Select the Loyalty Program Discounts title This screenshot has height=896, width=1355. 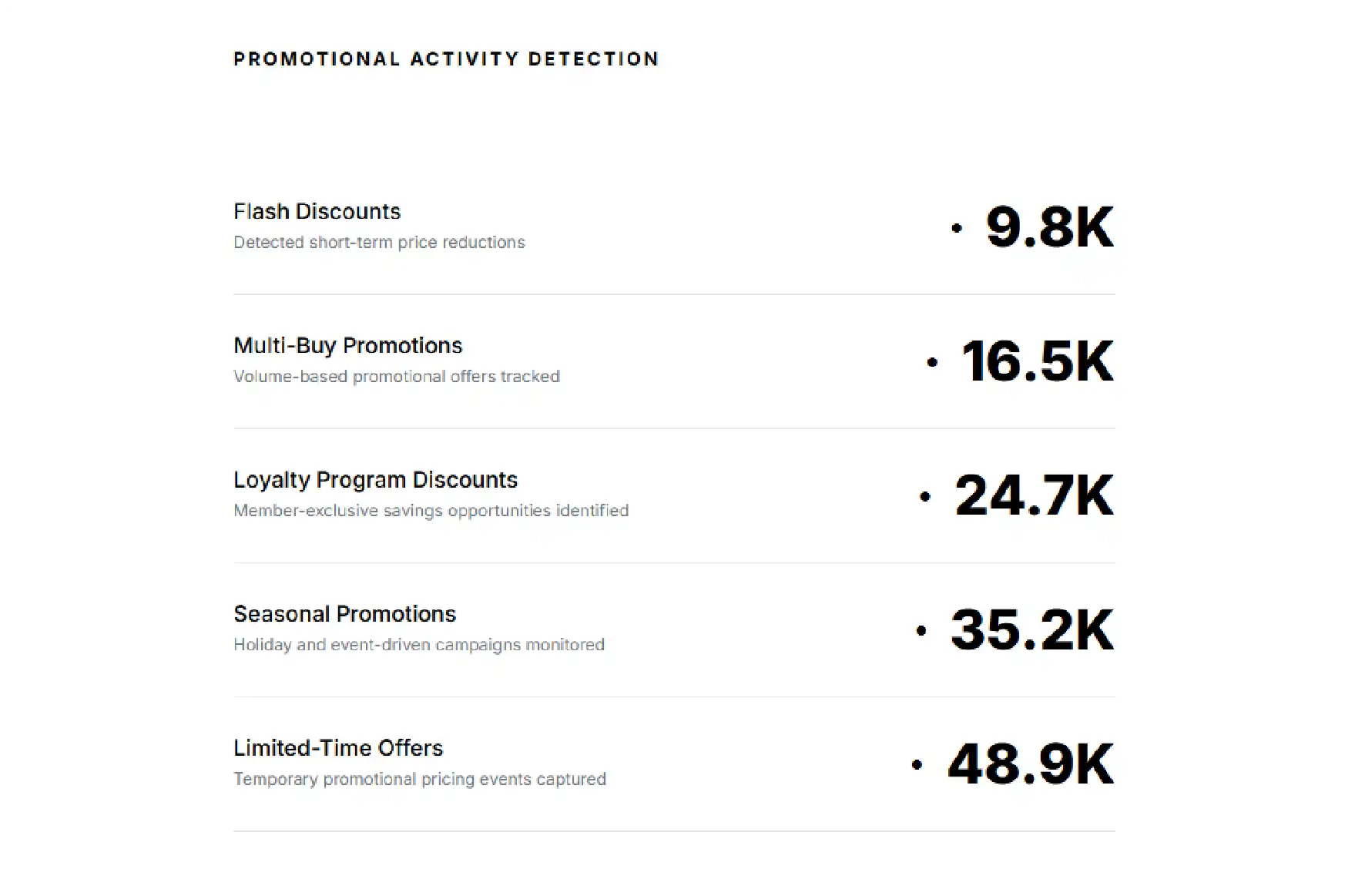coord(376,480)
